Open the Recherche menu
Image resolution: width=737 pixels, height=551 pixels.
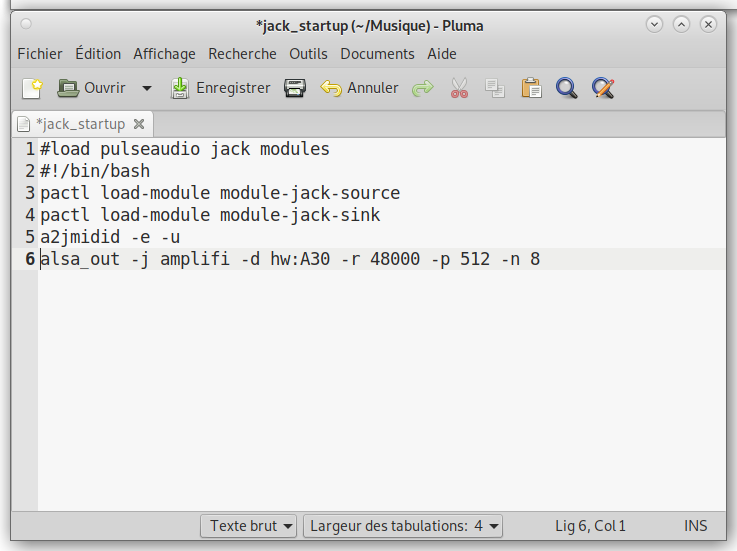(242, 54)
